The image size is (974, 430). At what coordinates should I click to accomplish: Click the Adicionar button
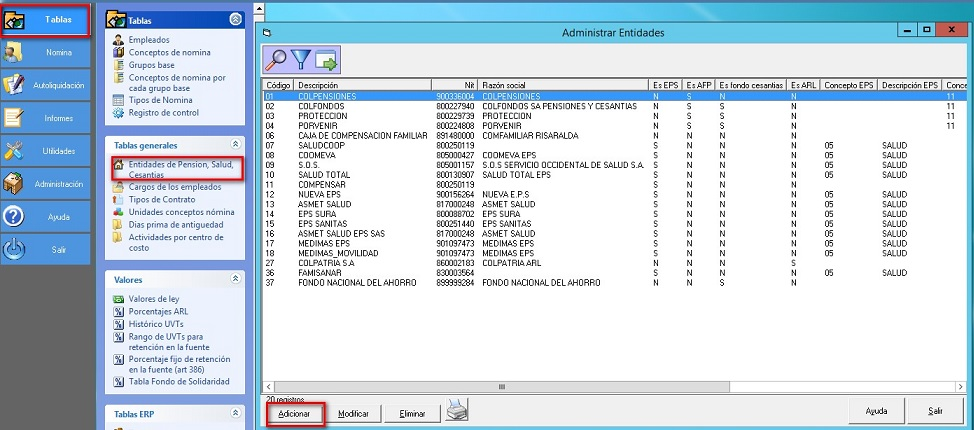tap(295, 413)
